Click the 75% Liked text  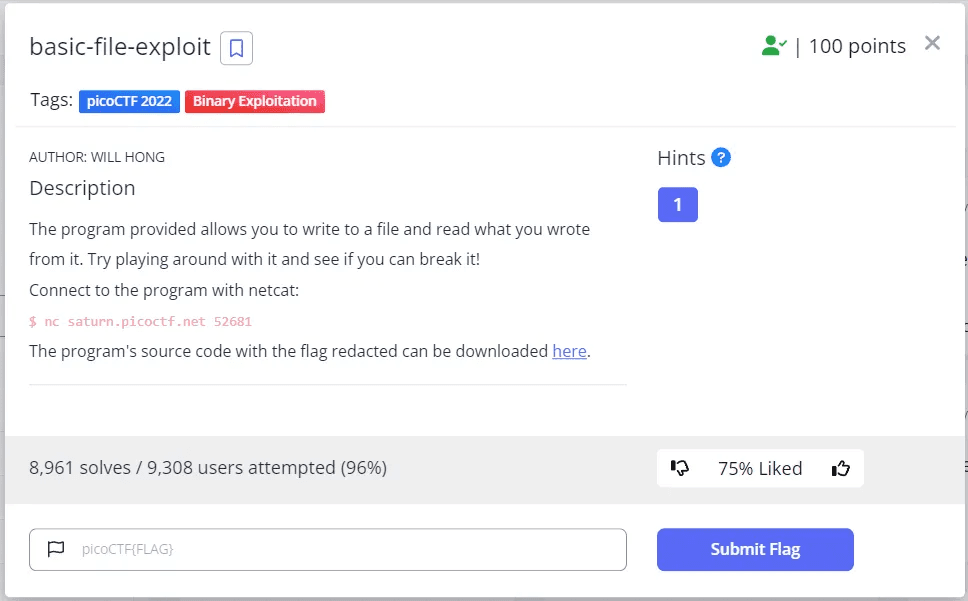[760, 468]
